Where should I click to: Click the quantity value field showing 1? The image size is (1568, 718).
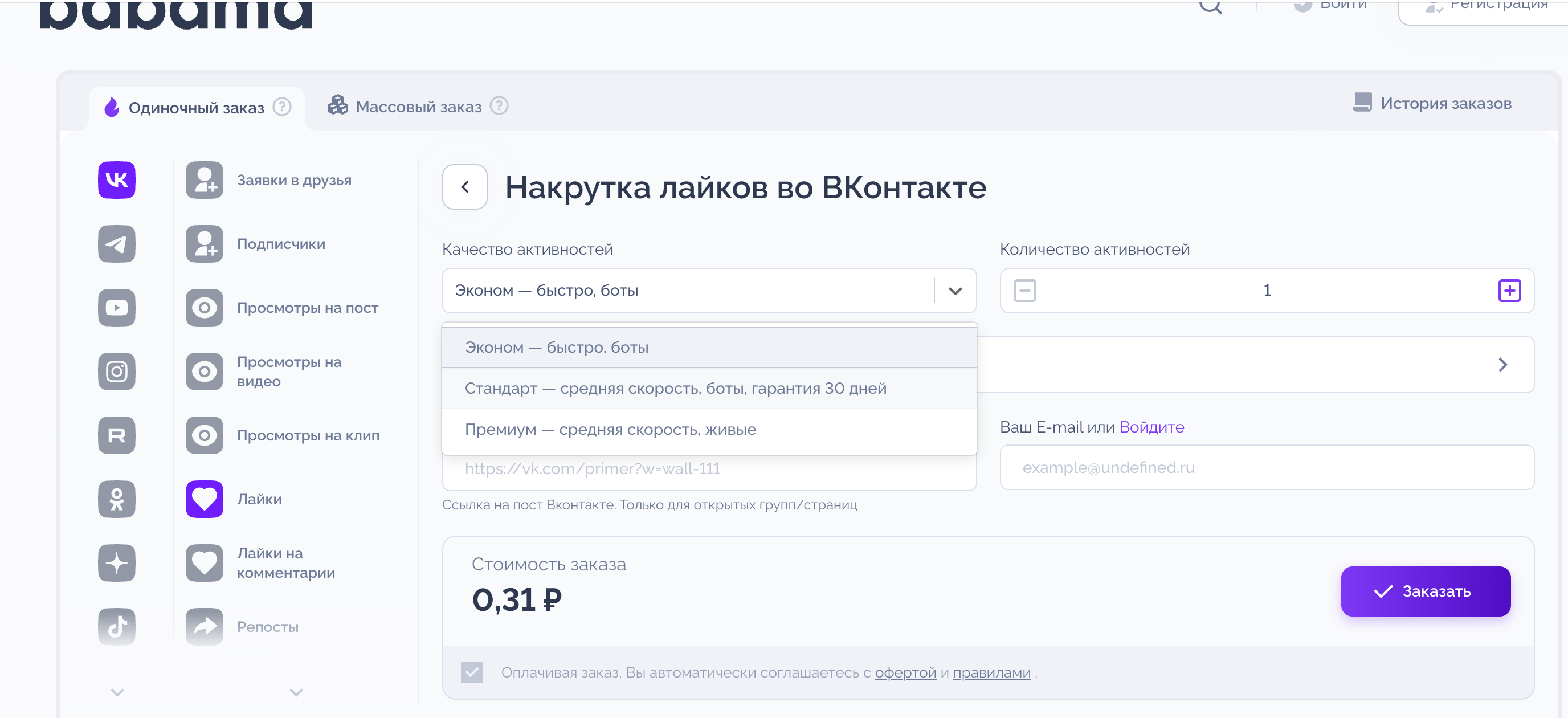click(x=1267, y=291)
